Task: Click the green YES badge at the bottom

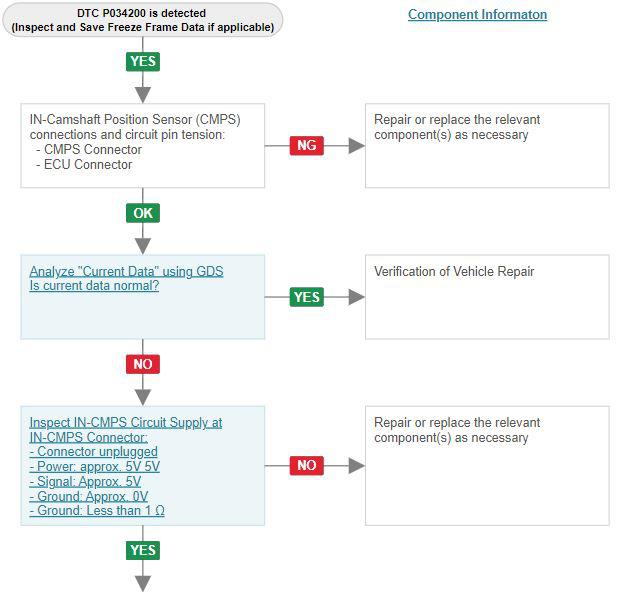Action: point(143,550)
